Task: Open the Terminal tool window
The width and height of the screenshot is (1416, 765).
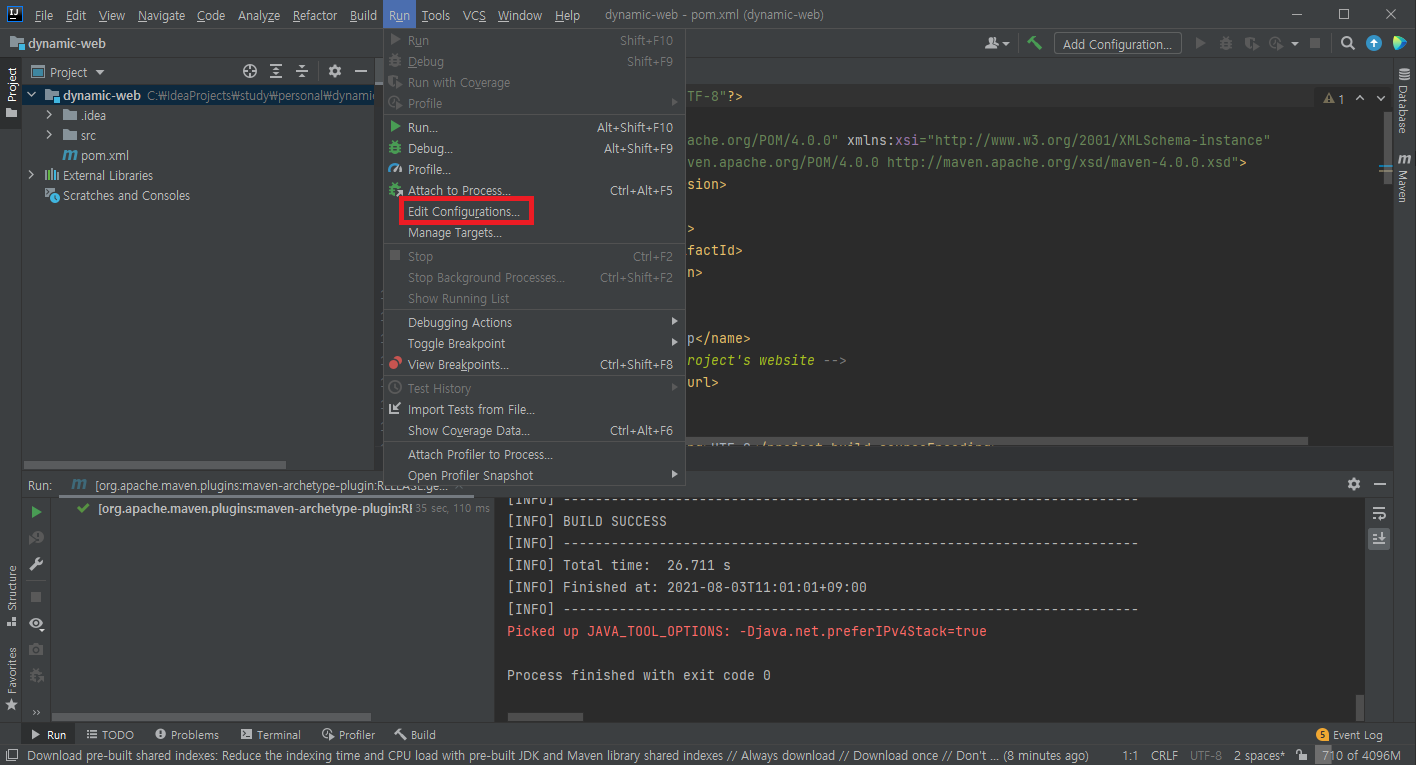Action: pyautogui.click(x=271, y=734)
